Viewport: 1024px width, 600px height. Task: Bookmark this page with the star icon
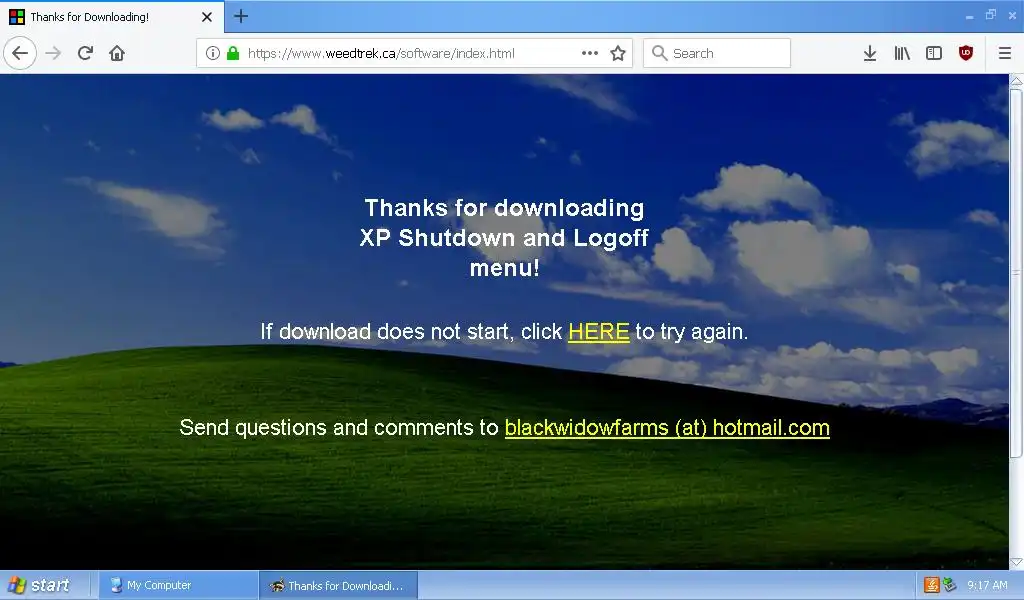pos(618,54)
